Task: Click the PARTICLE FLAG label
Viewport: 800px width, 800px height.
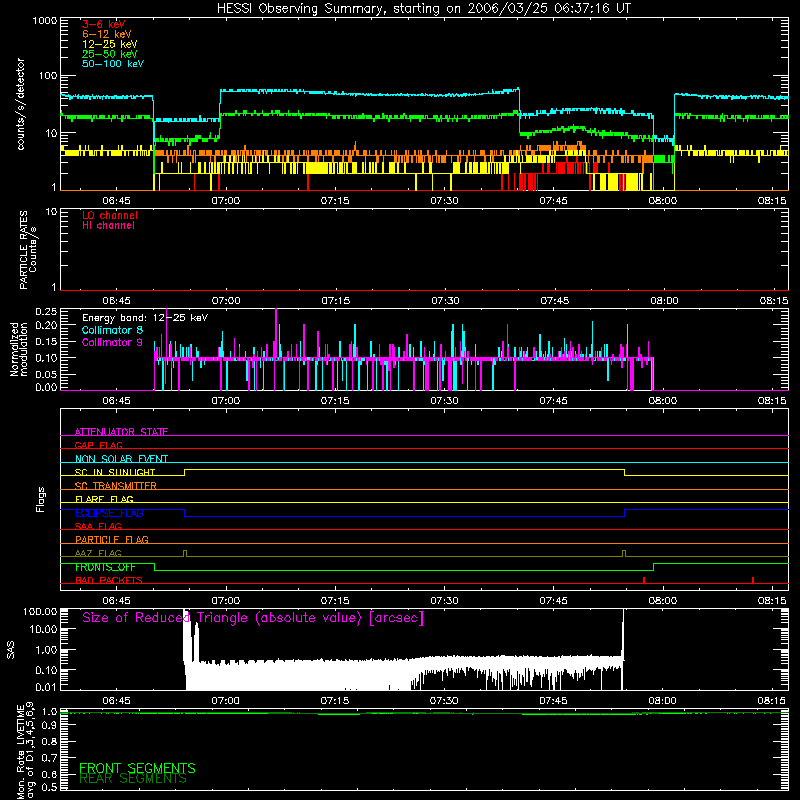Action: [111, 539]
